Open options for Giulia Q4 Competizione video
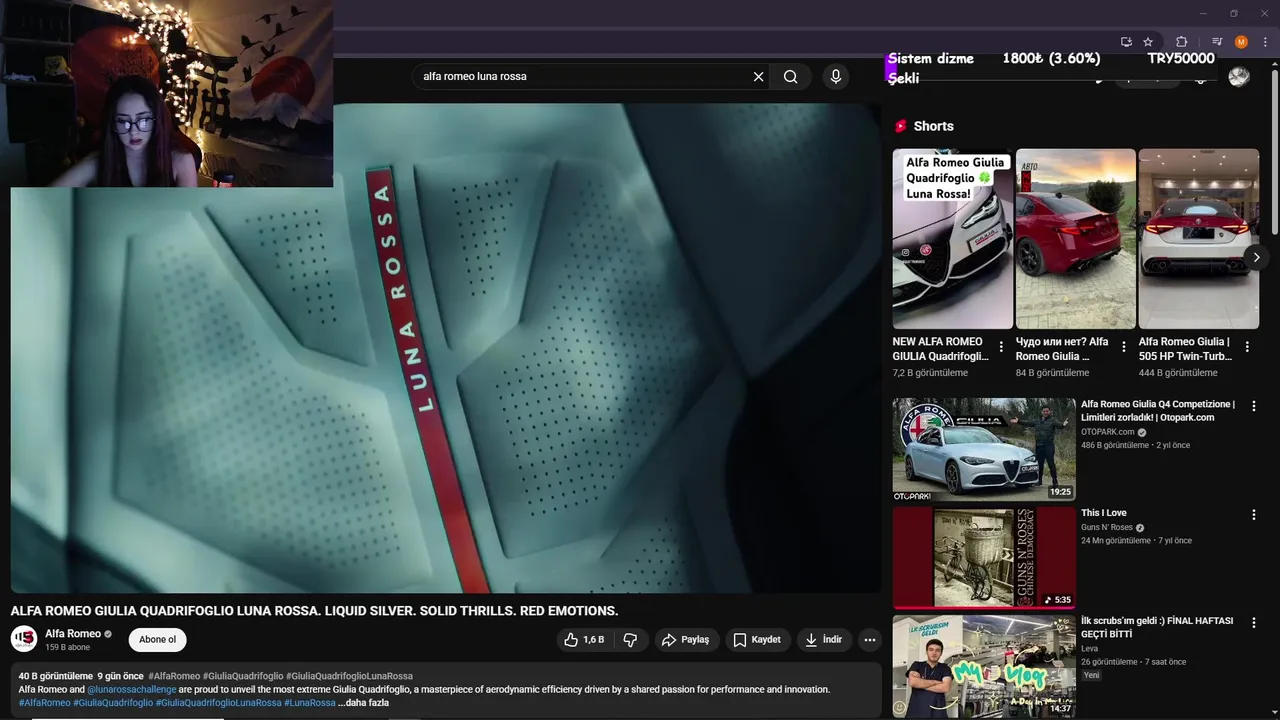 (x=1254, y=406)
